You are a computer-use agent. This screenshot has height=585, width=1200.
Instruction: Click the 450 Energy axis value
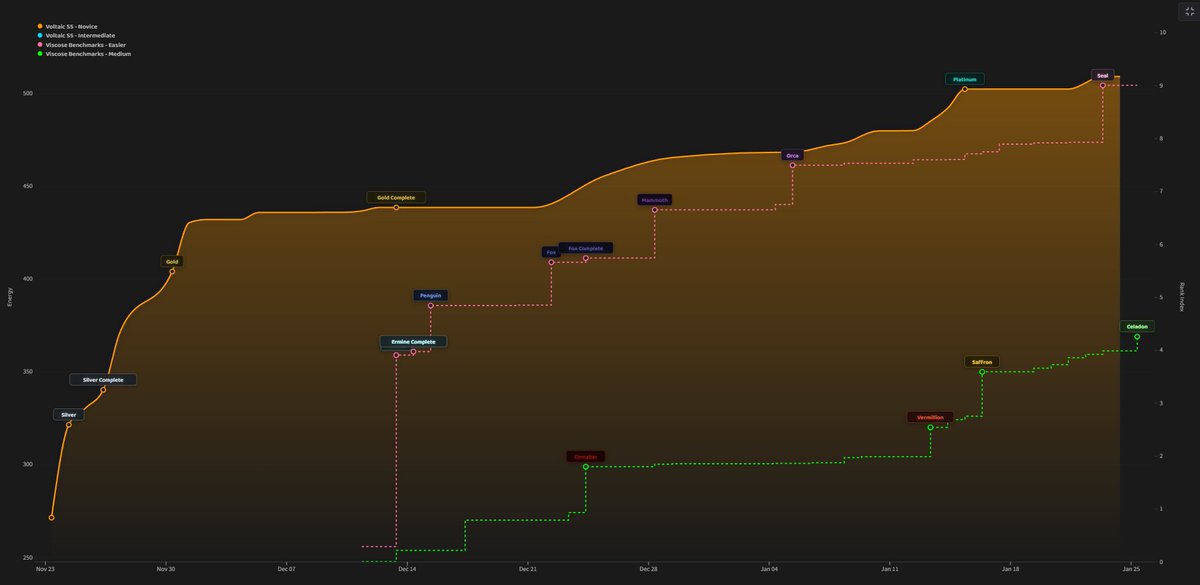[27, 187]
